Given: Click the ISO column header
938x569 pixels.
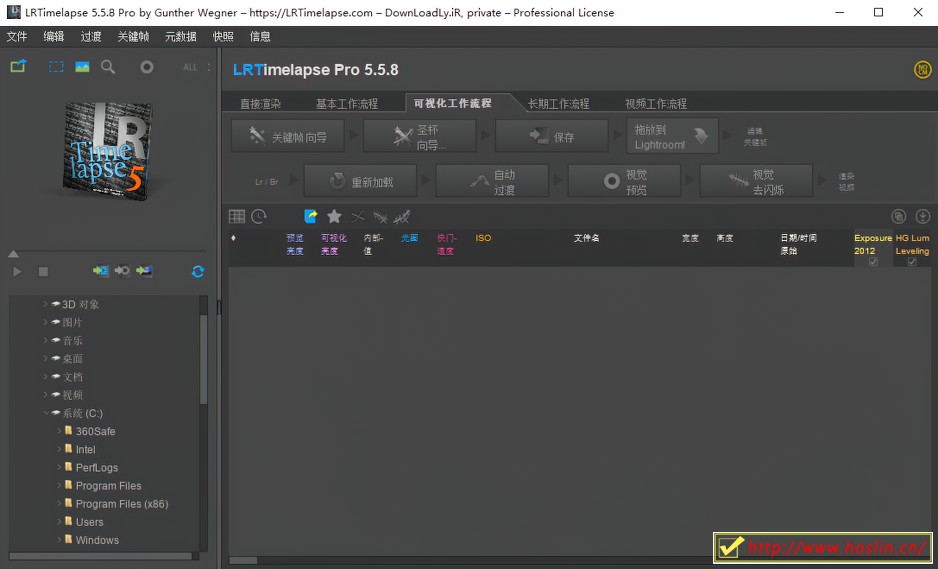Looking at the screenshot, I should click(x=483, y=238).
